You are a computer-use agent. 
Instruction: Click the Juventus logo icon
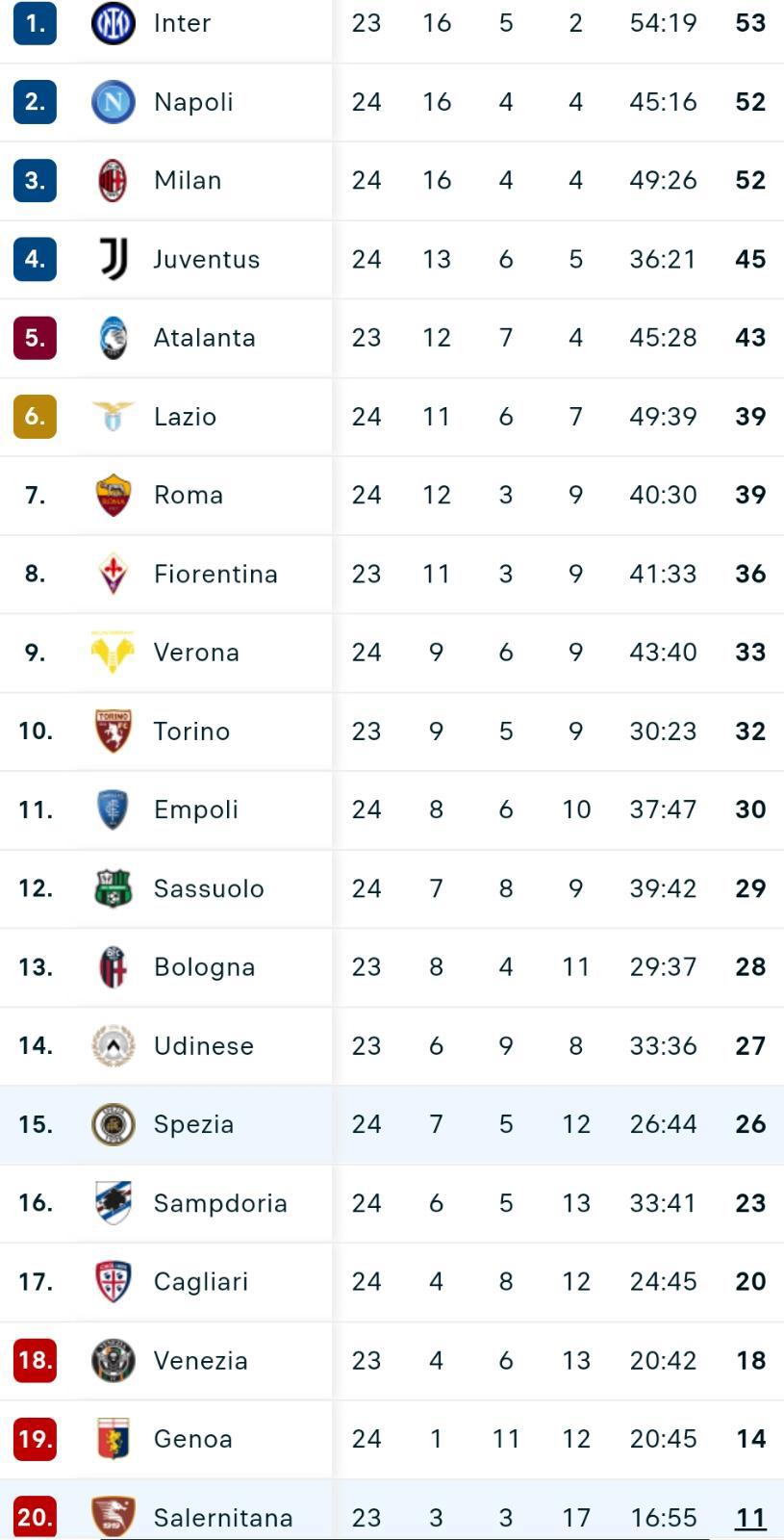pos(113,259)
